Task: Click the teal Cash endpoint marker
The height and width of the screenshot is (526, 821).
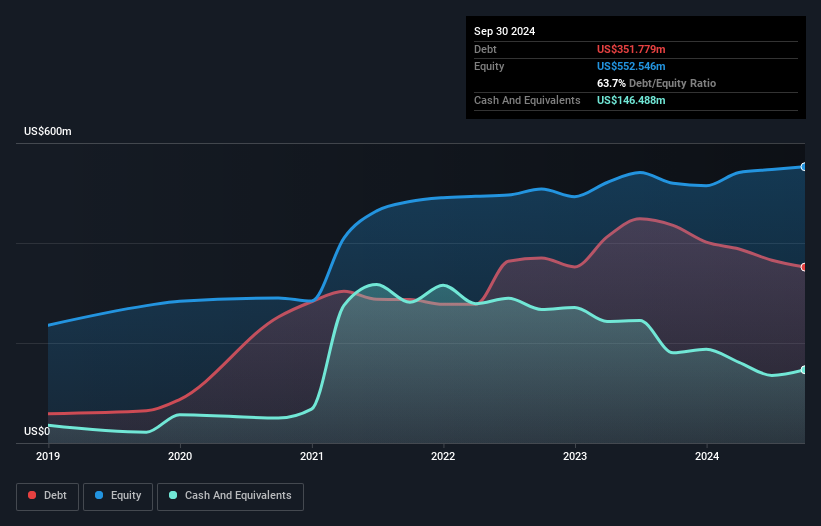Action: point(804,370)
